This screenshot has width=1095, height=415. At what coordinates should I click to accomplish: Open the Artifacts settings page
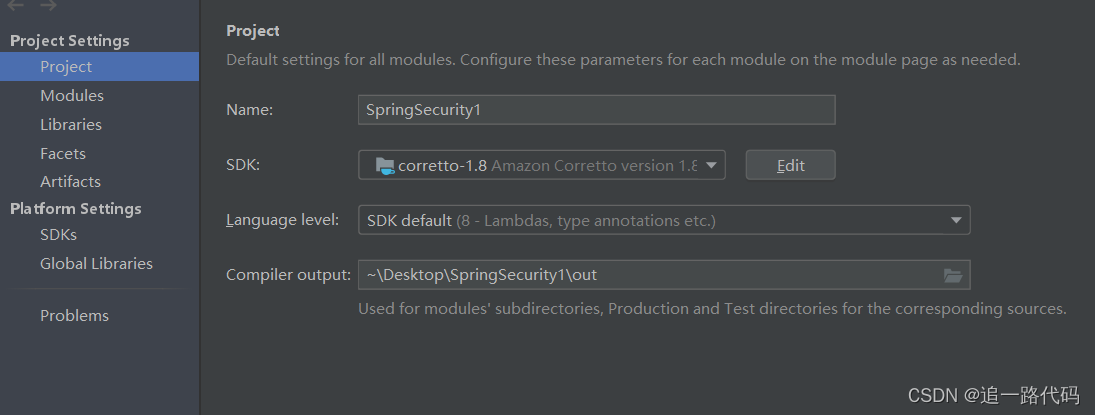[x=70, y=182]
